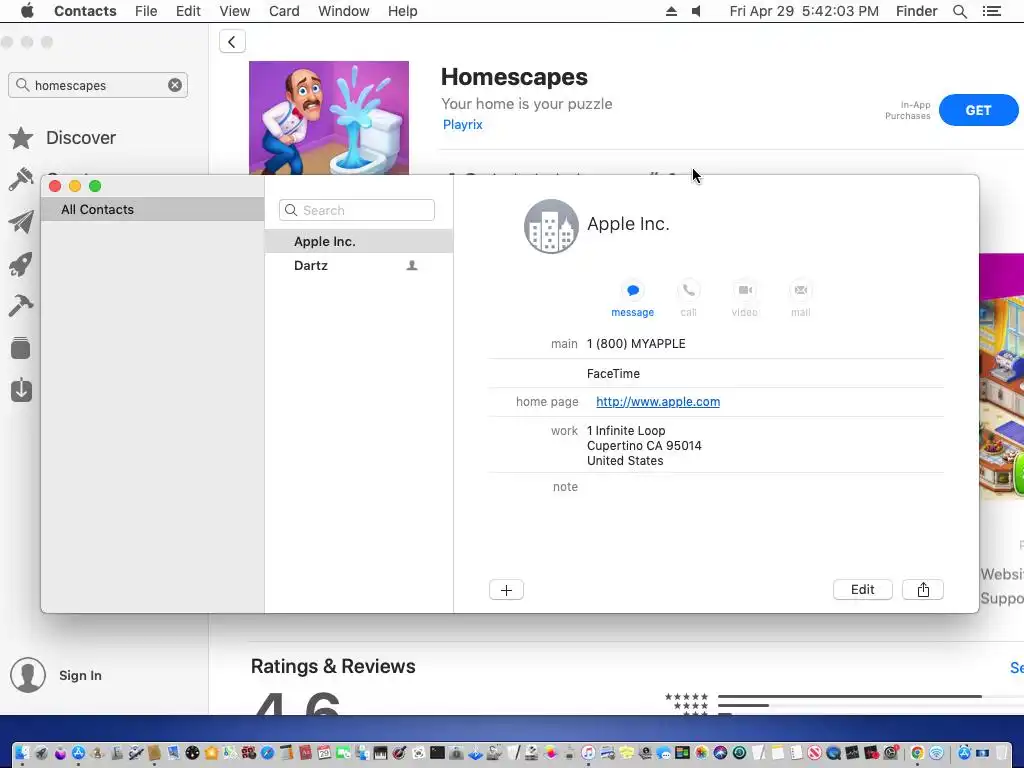Click the date and time in menu bar
The height and width of the screenshot is (768, 1024).
pos(804,11)
